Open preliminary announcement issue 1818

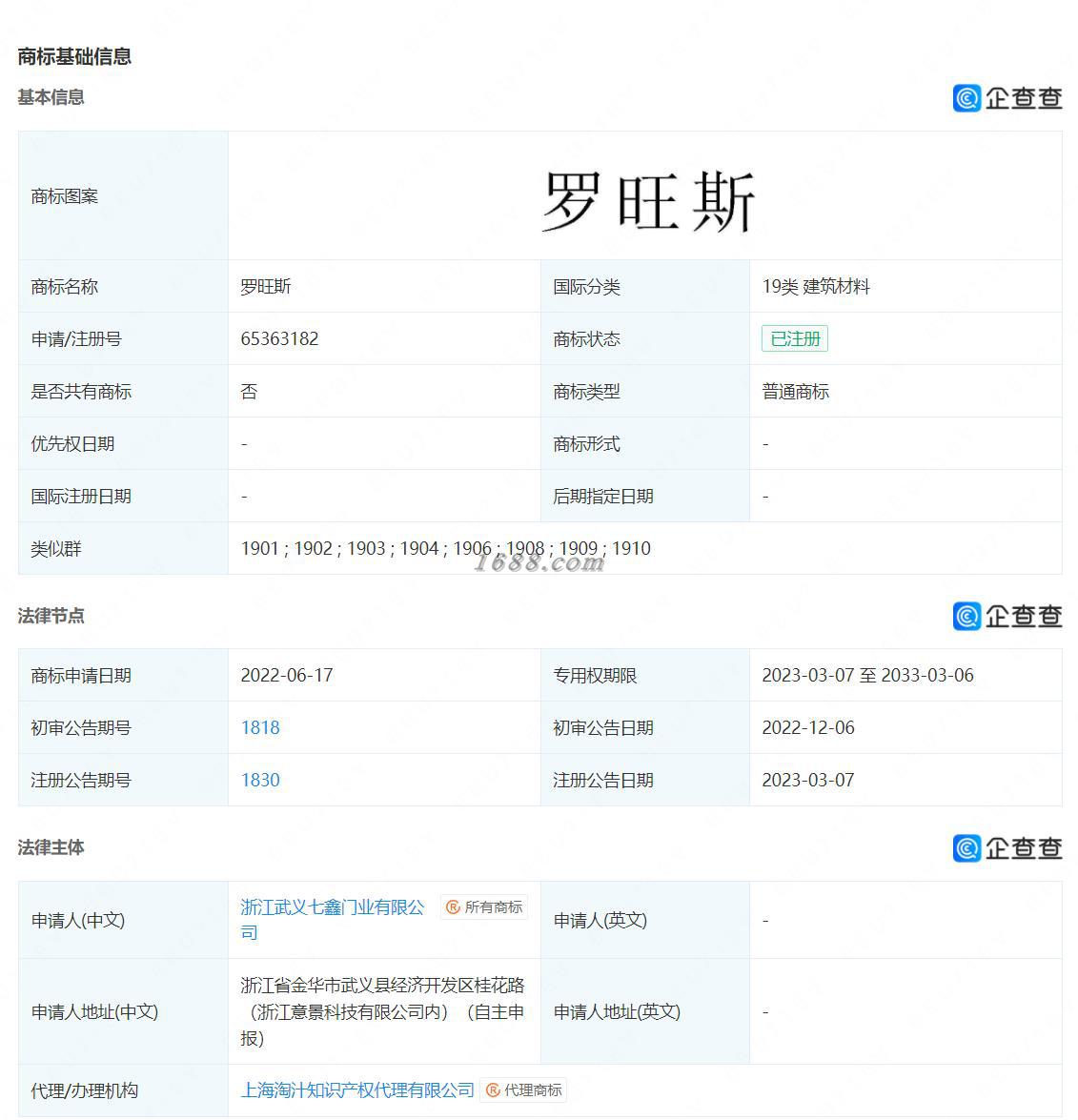coord(260,728)
